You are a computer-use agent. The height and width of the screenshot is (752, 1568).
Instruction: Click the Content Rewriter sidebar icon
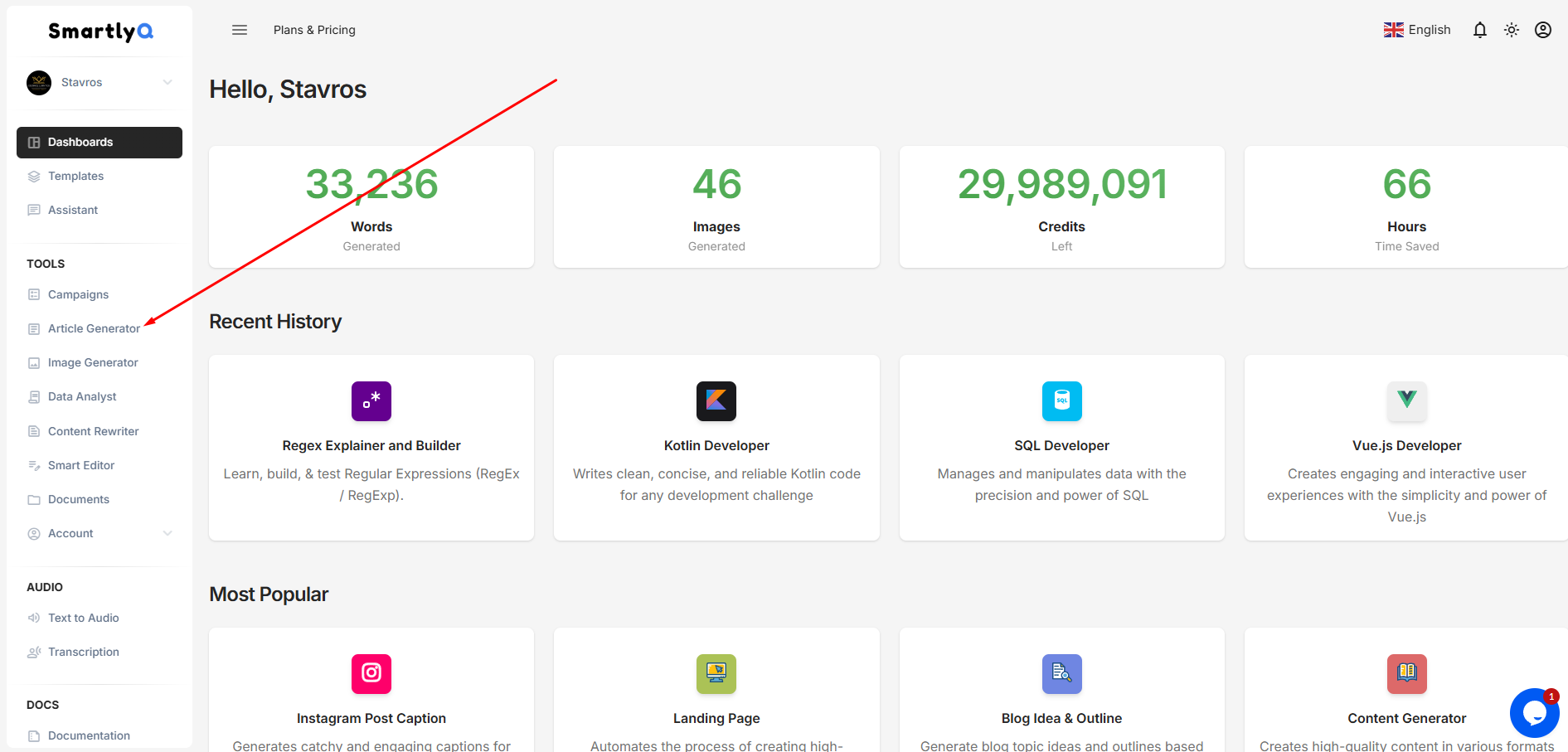click(34, 431)
